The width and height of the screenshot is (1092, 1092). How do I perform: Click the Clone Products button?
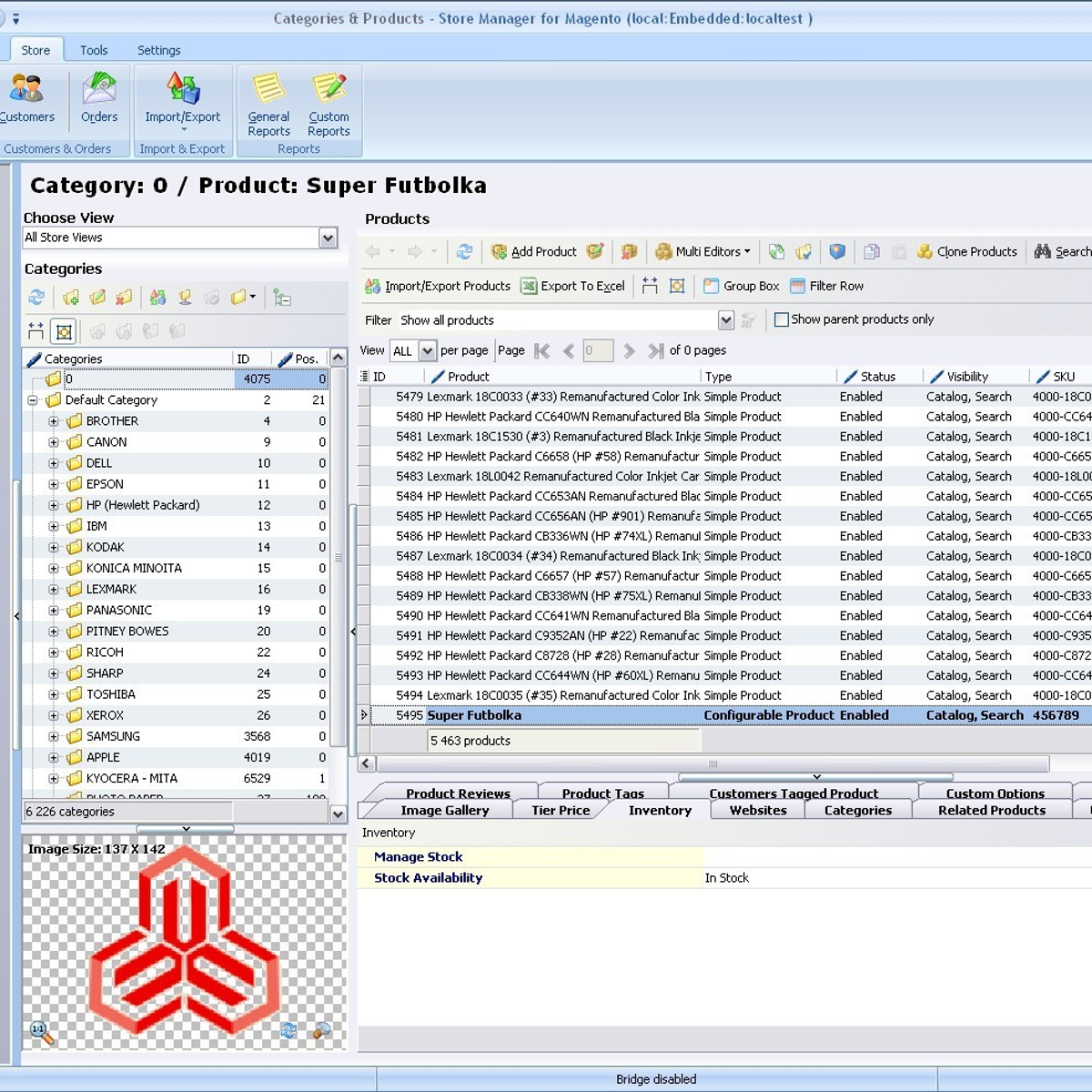(x=967, y=252)
